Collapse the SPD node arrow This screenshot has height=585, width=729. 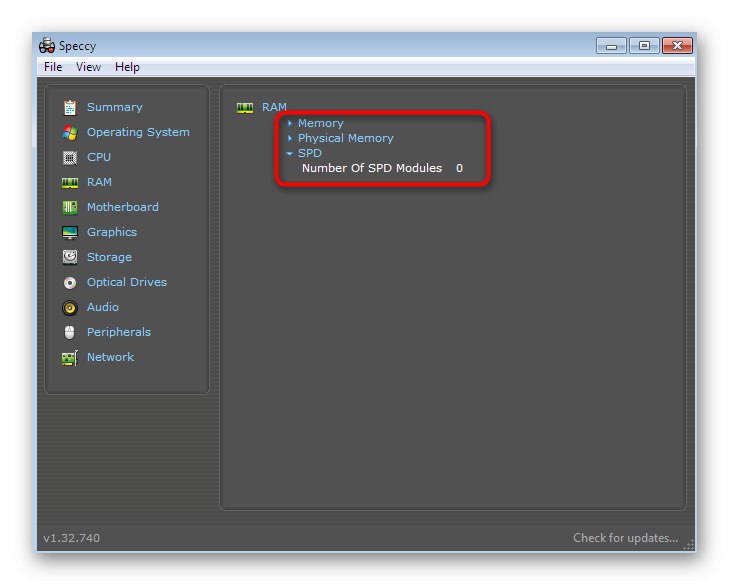tap(289, 153)
